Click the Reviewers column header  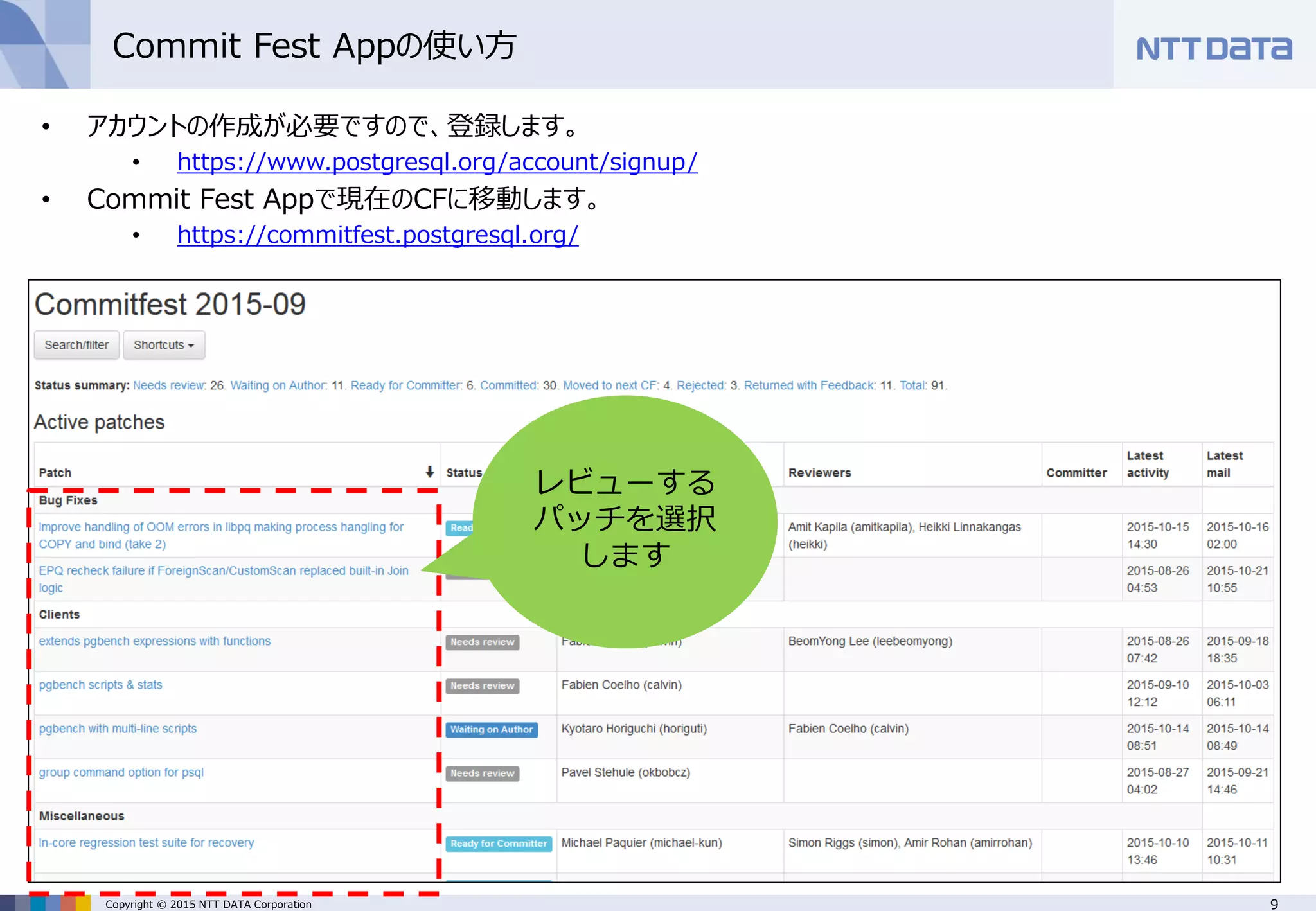coord(820,473)
